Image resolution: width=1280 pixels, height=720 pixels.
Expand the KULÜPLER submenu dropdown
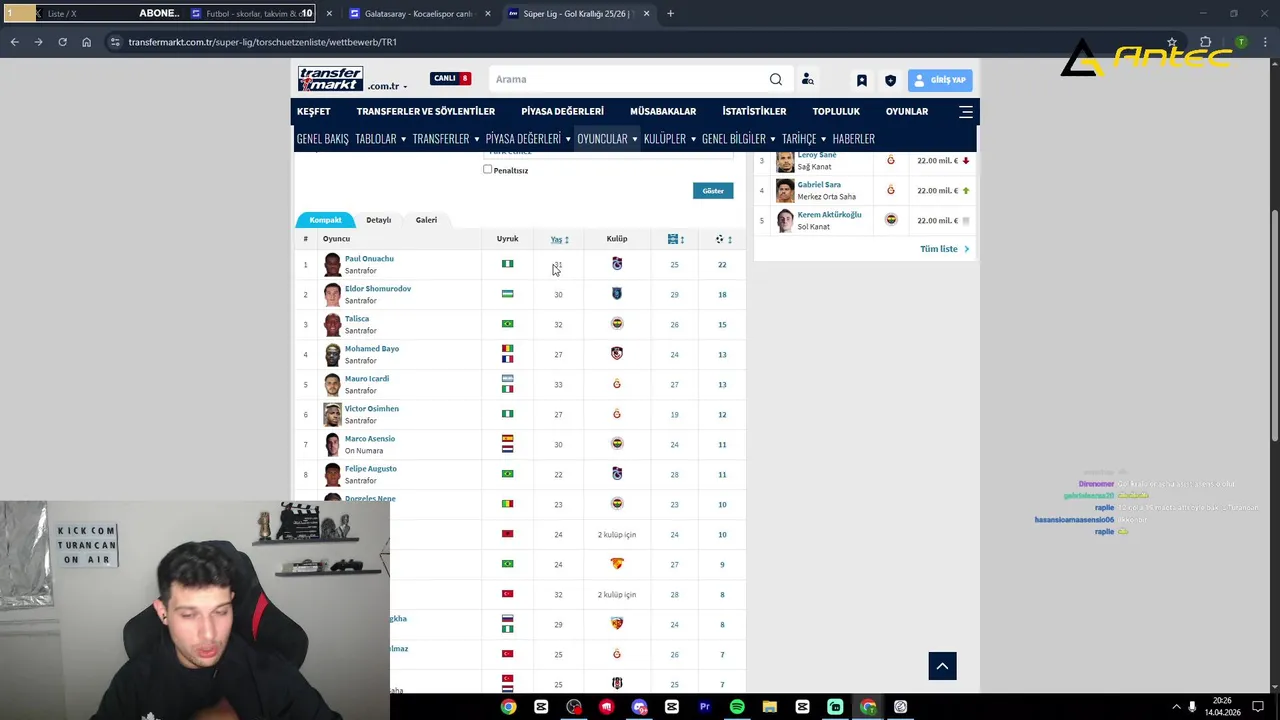pos(670,139)
